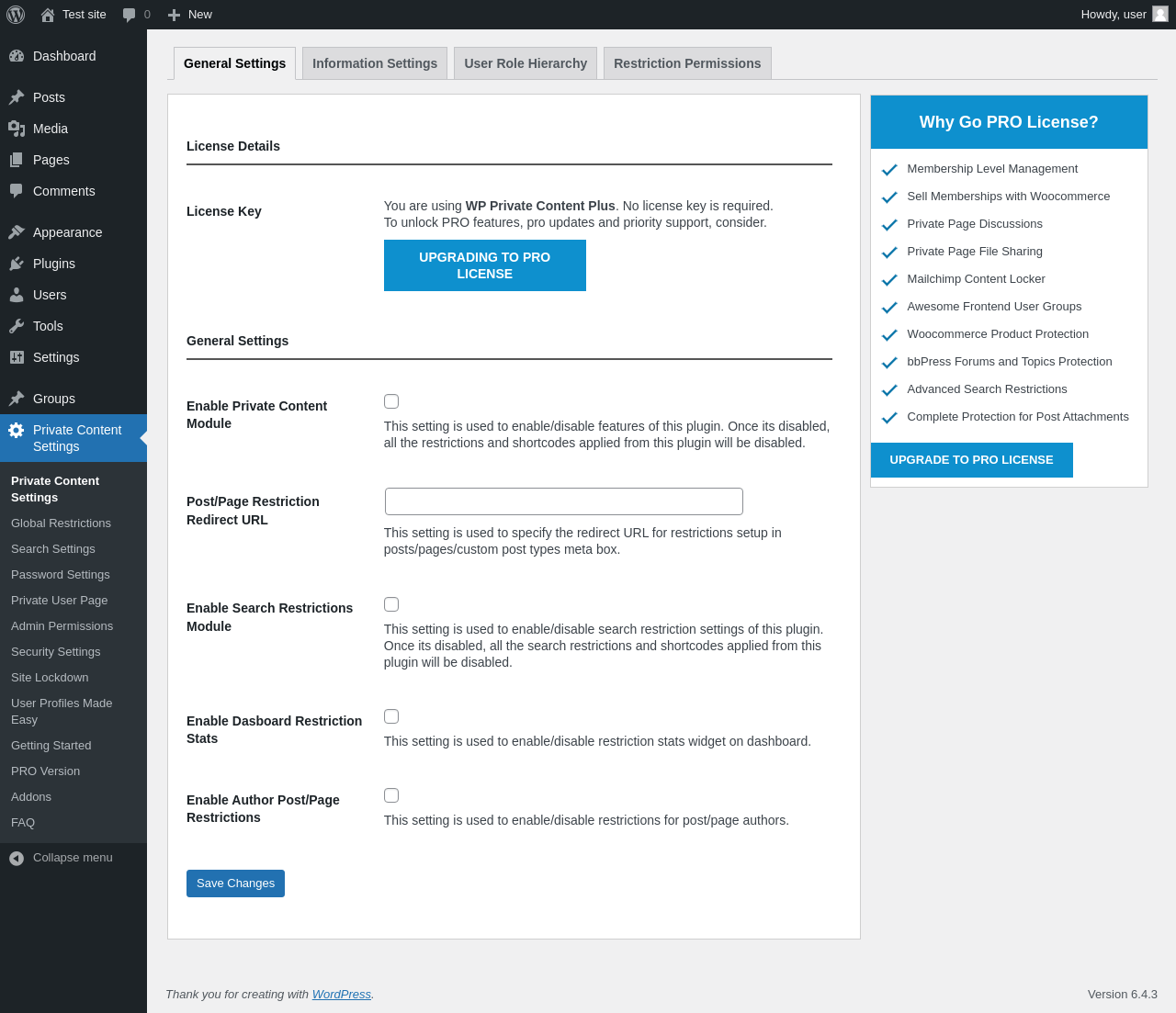Follow the WordPress footer link
The image size is (1176, 1013).
point(342,995)
